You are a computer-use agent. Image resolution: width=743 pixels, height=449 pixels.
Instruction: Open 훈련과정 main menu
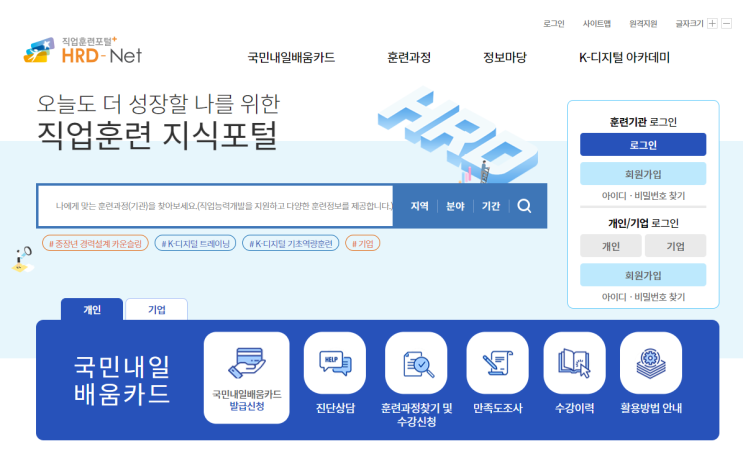409,57
